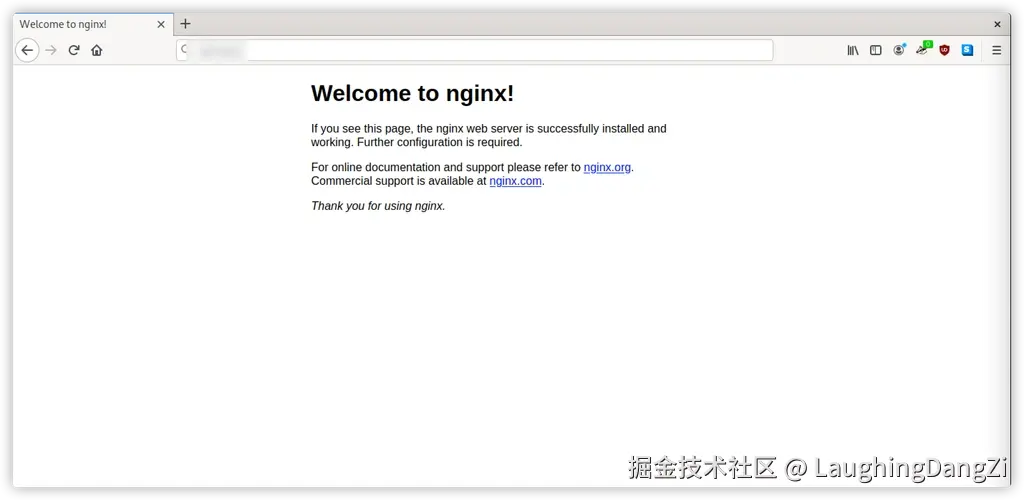Open the uBlock Origin shield extension
Screen dimensions: 1024x500
(x=944, y=50)
